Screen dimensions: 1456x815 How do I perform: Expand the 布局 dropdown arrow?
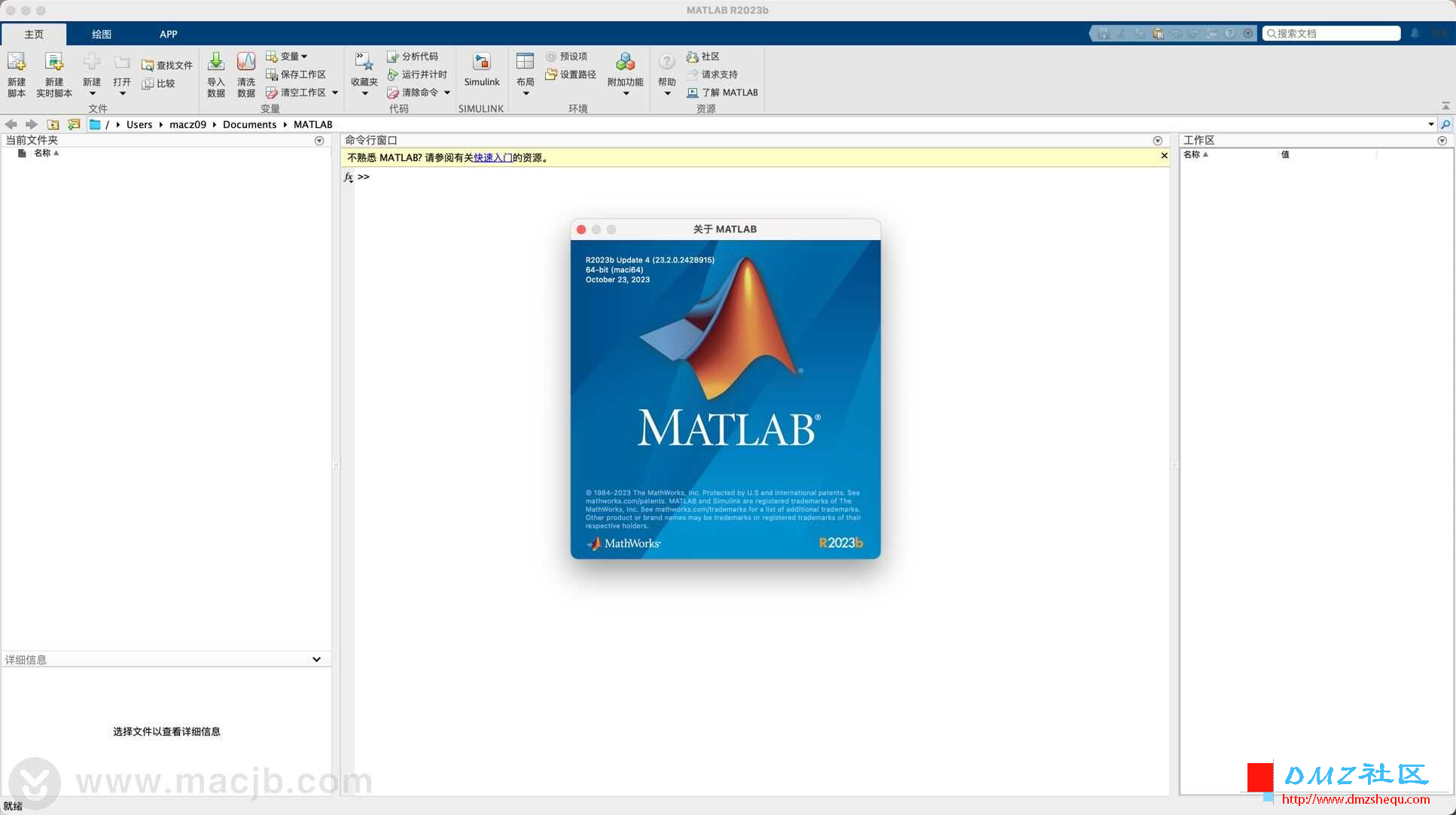(x=525, y=94)
